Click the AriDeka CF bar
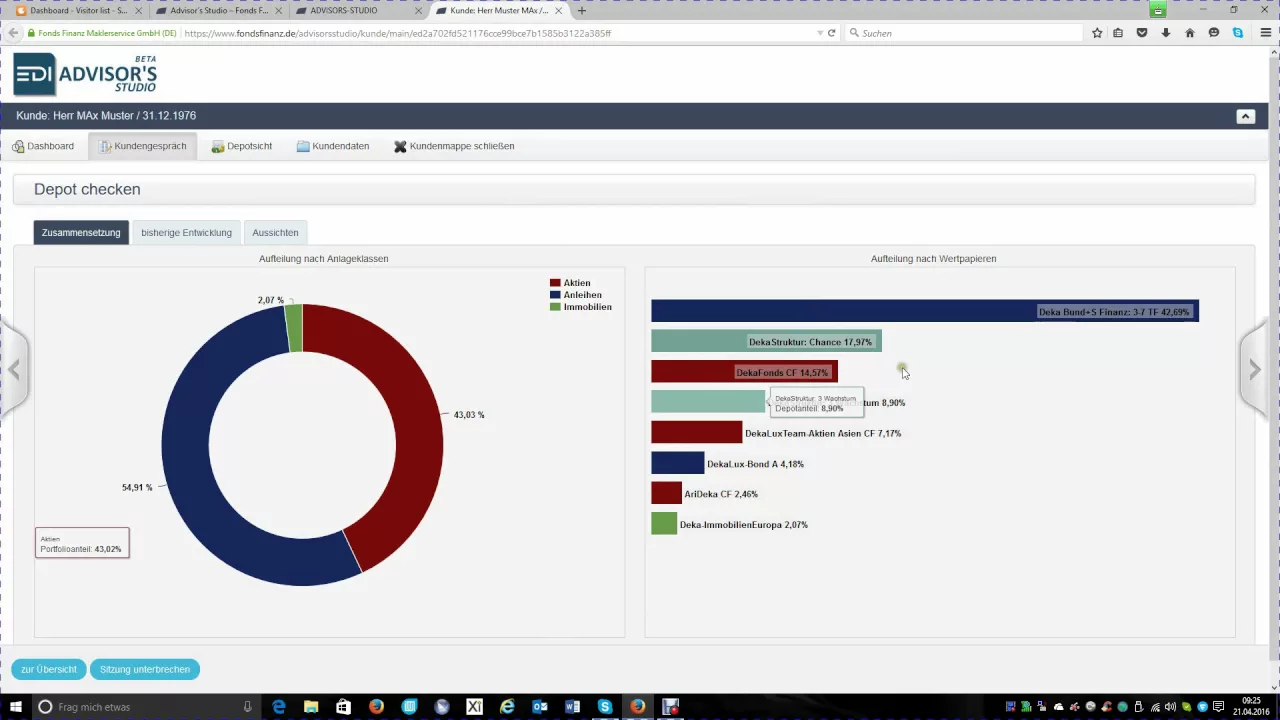Viewport: 1280px width, 720px height. click(666, 494)
